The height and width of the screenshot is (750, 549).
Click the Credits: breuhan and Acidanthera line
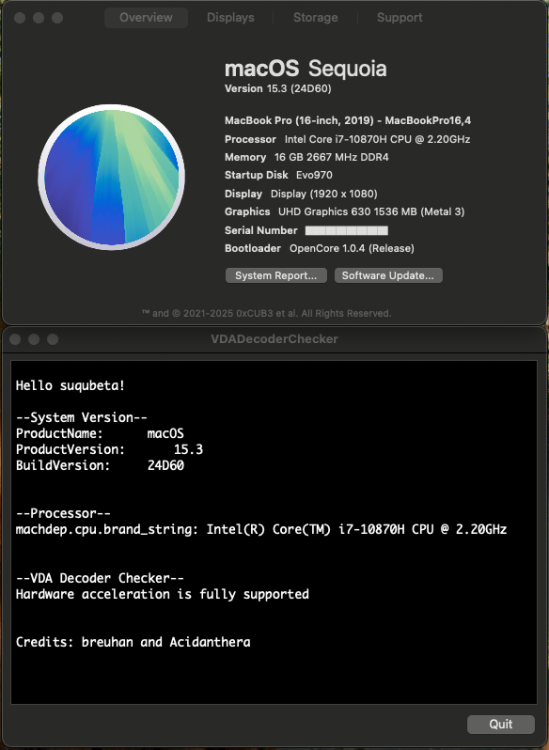133,642
